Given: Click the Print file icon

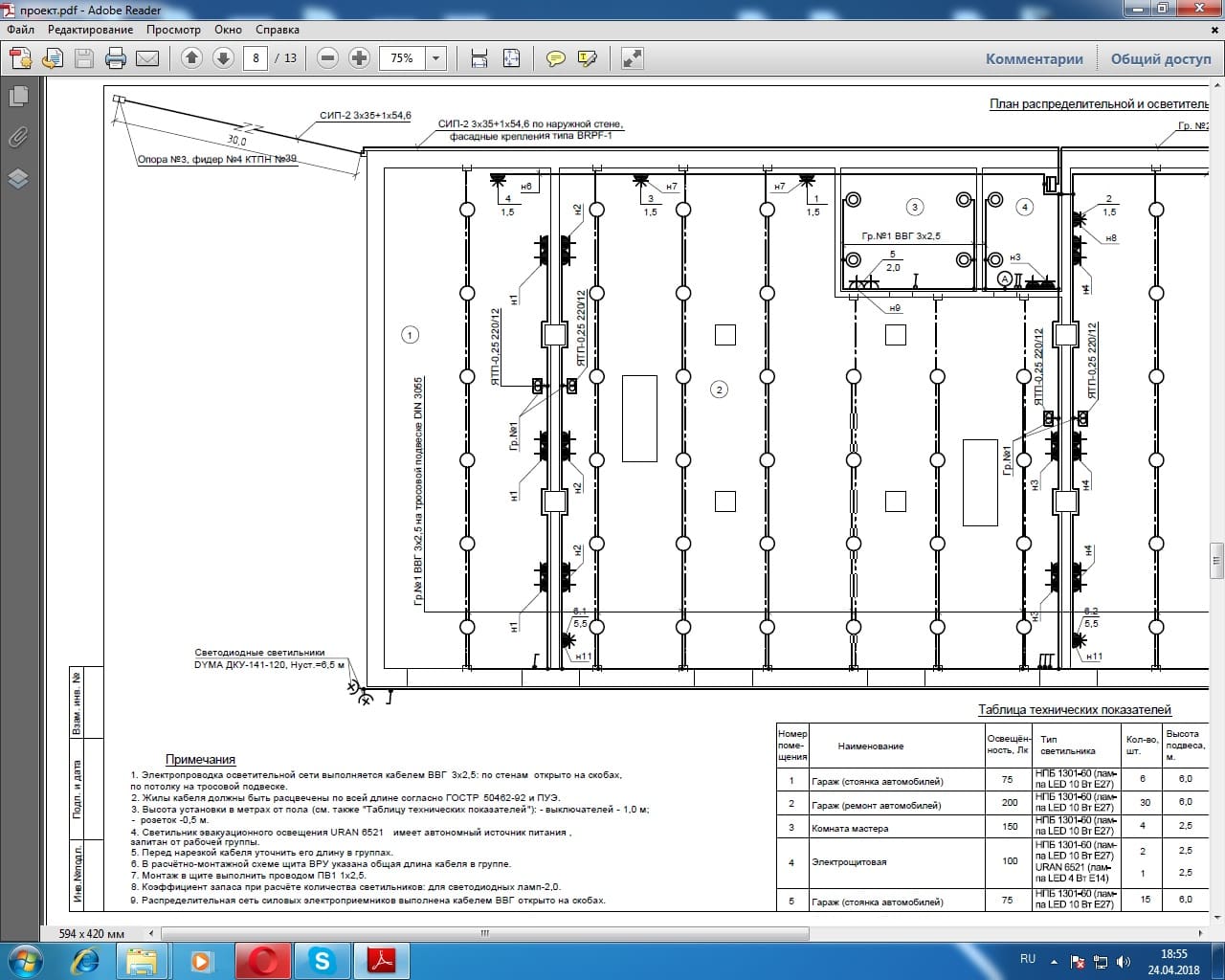Looking at the screenshot, I should 116,58.
